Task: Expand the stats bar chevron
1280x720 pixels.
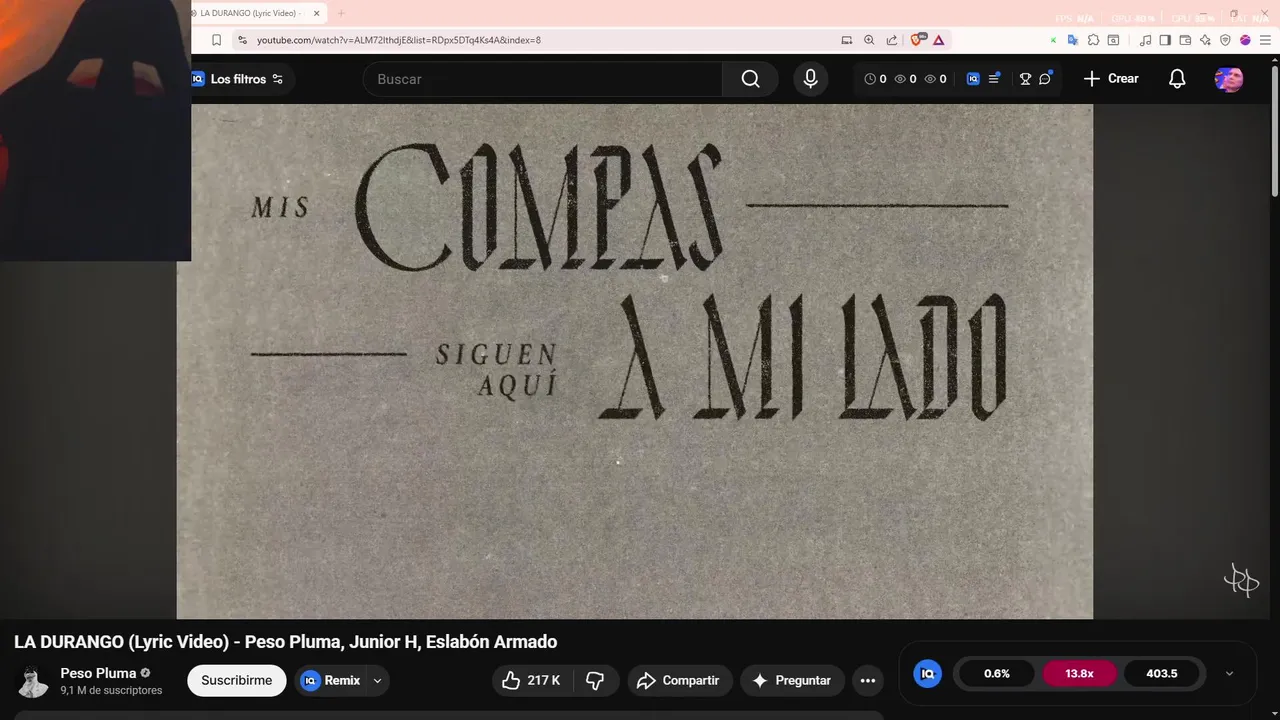Action: [1229, 674]
